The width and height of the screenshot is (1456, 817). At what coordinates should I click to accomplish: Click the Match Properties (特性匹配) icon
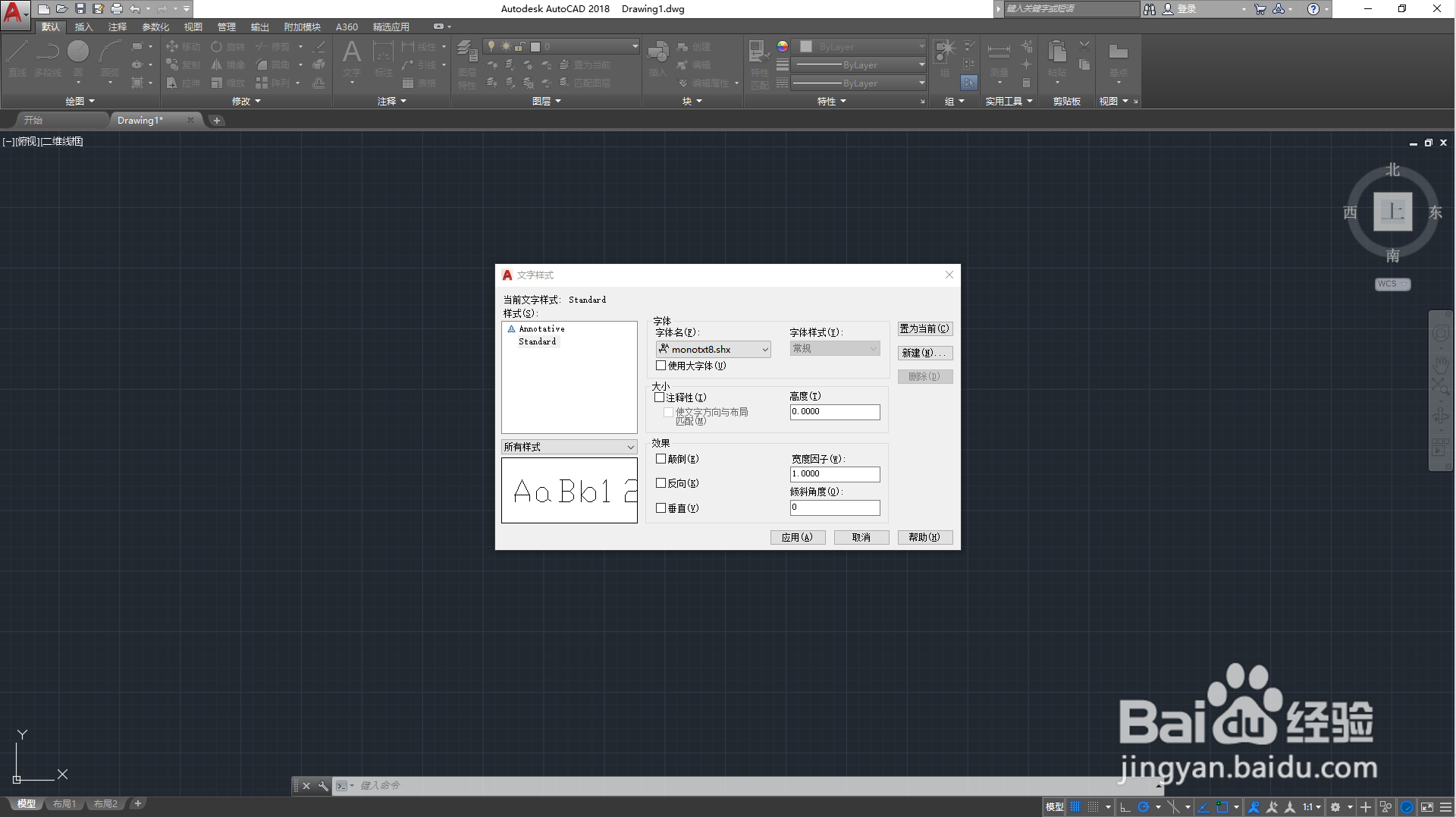(x=759, y=64)
